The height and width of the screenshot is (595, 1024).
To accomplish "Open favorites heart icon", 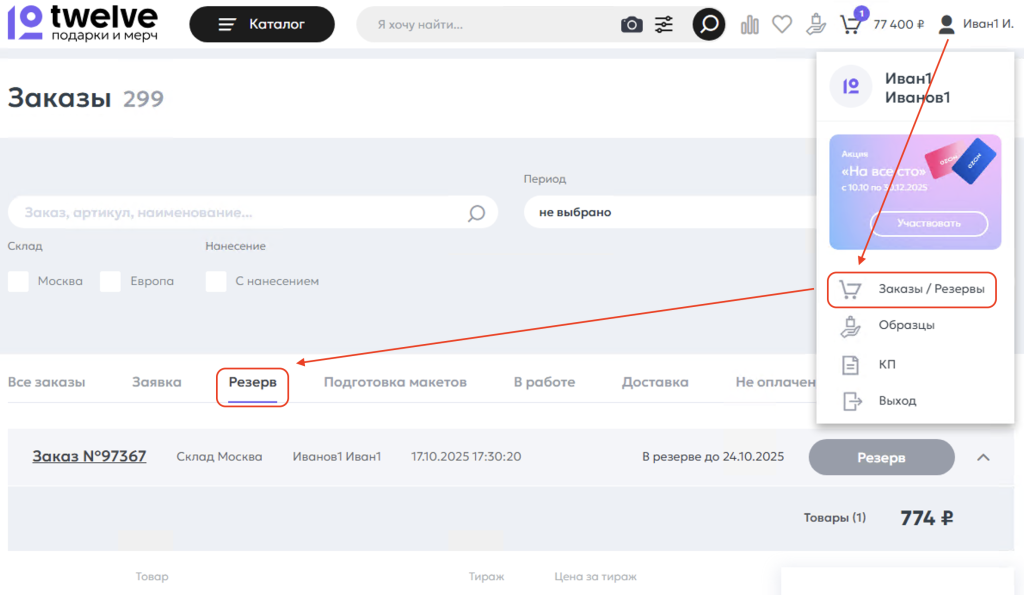I will click(x=782, y=24).
